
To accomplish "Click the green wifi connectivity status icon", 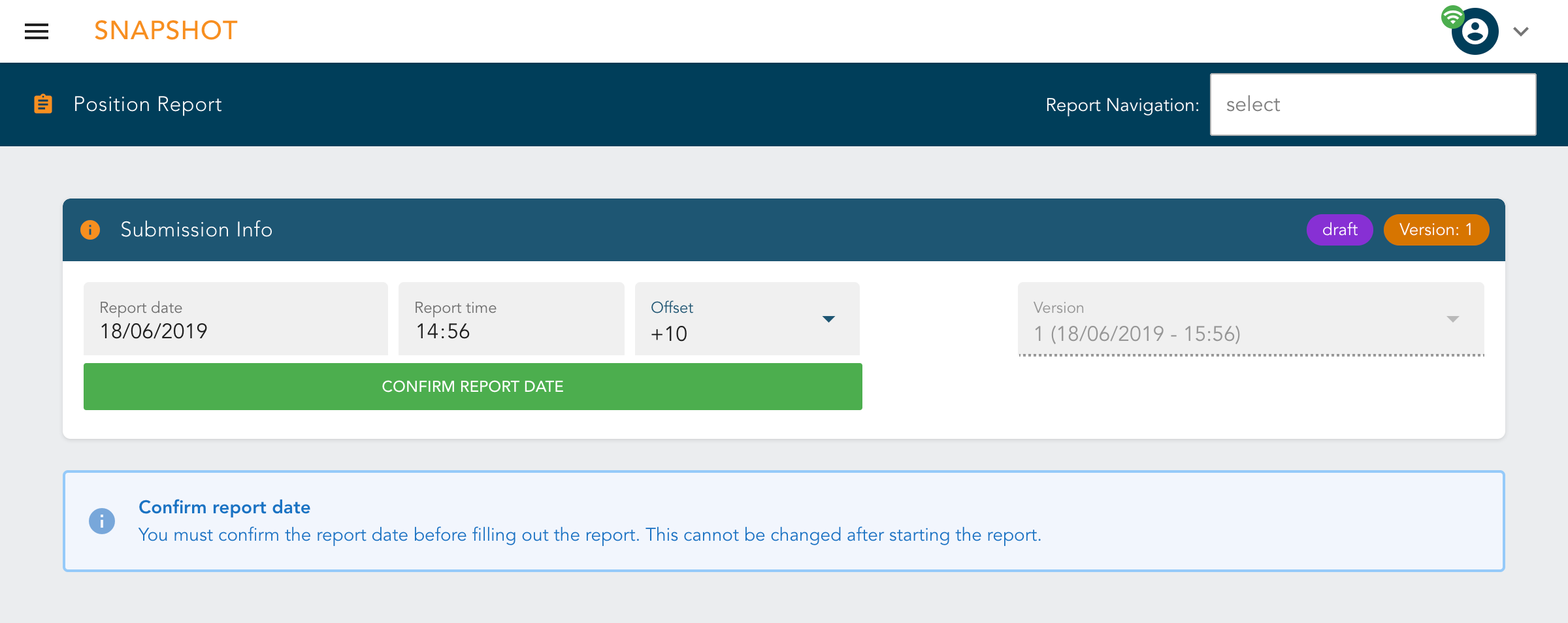I will pyautogui.click(x=1452, y=17).
